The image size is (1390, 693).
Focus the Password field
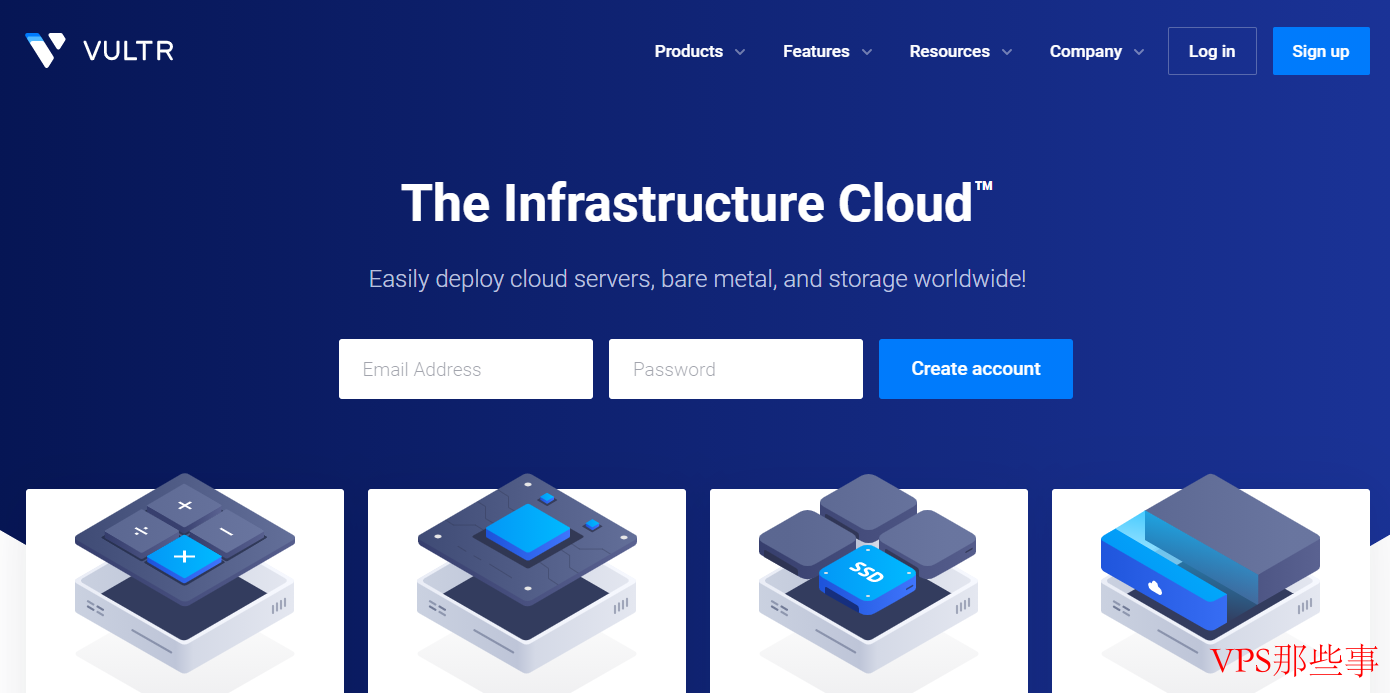736,369
